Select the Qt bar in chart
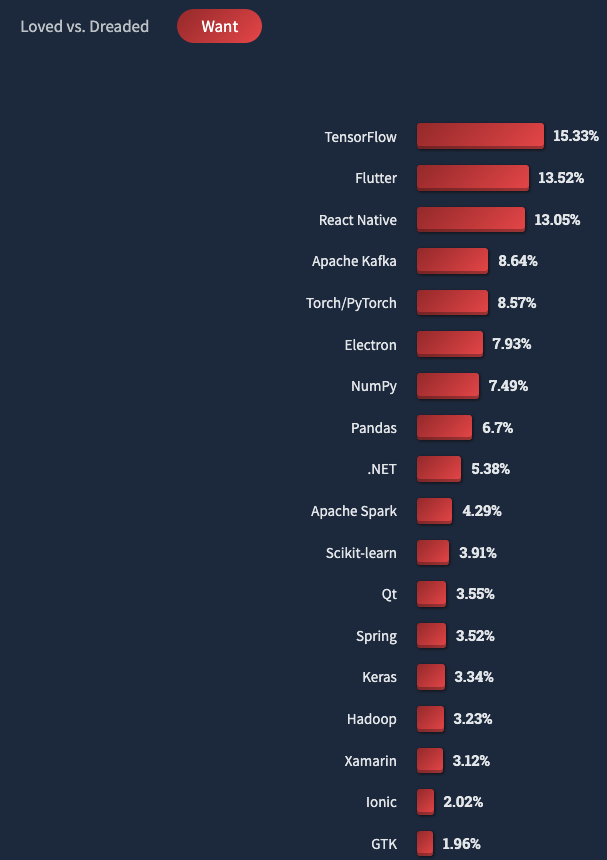 tap(431, 594)
